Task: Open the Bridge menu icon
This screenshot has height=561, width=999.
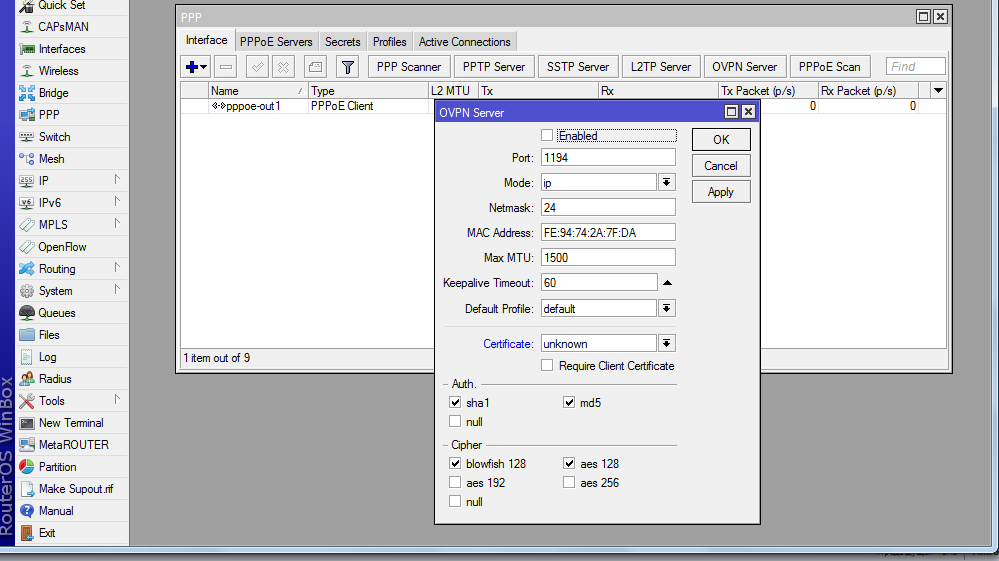Action: coord(27,93)
